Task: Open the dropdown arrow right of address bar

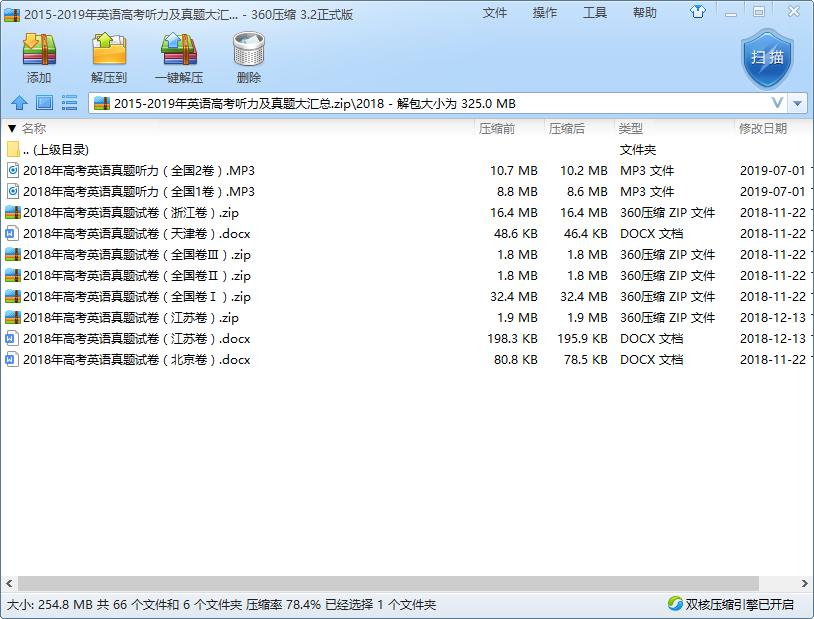Action: pyautogui.click(x=798, y=103)
